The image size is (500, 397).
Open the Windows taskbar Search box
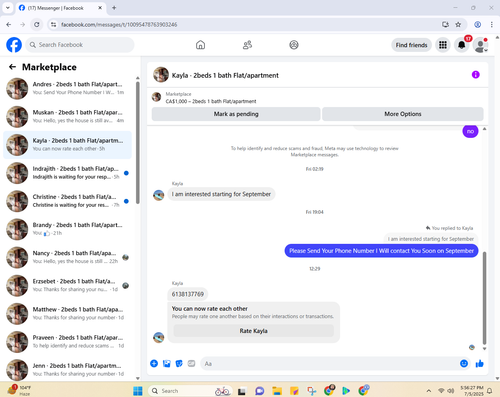point(190,391)
